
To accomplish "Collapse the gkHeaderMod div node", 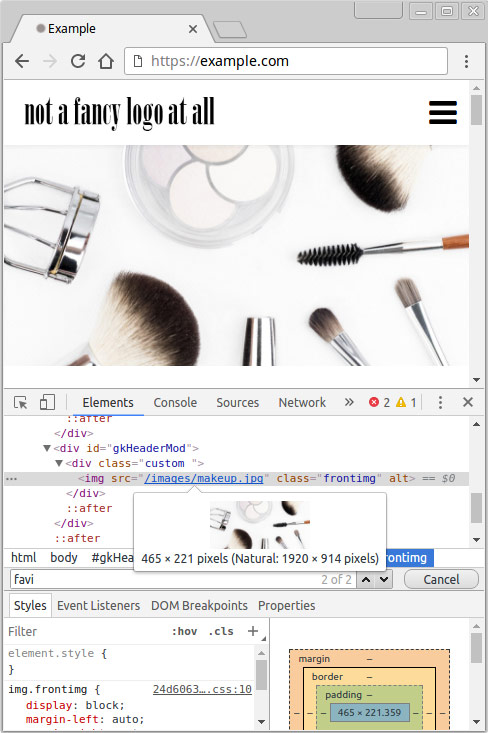I will [x=47, y=448].
